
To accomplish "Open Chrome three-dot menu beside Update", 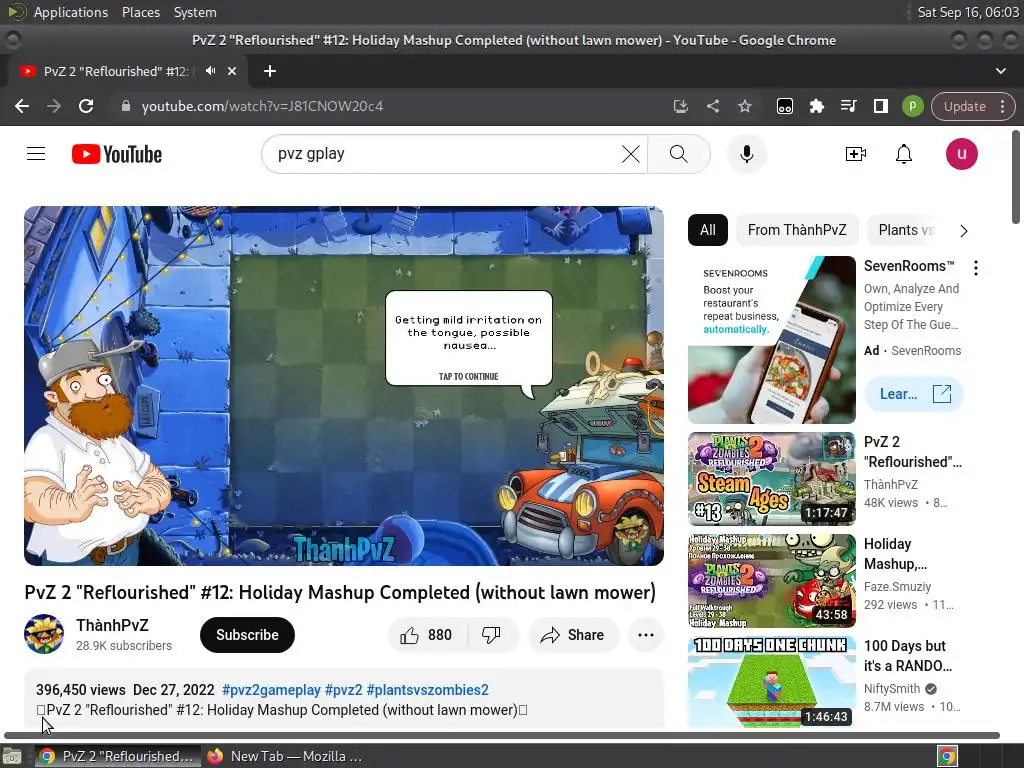I will pyautogui.click(x=1002, y=106).
